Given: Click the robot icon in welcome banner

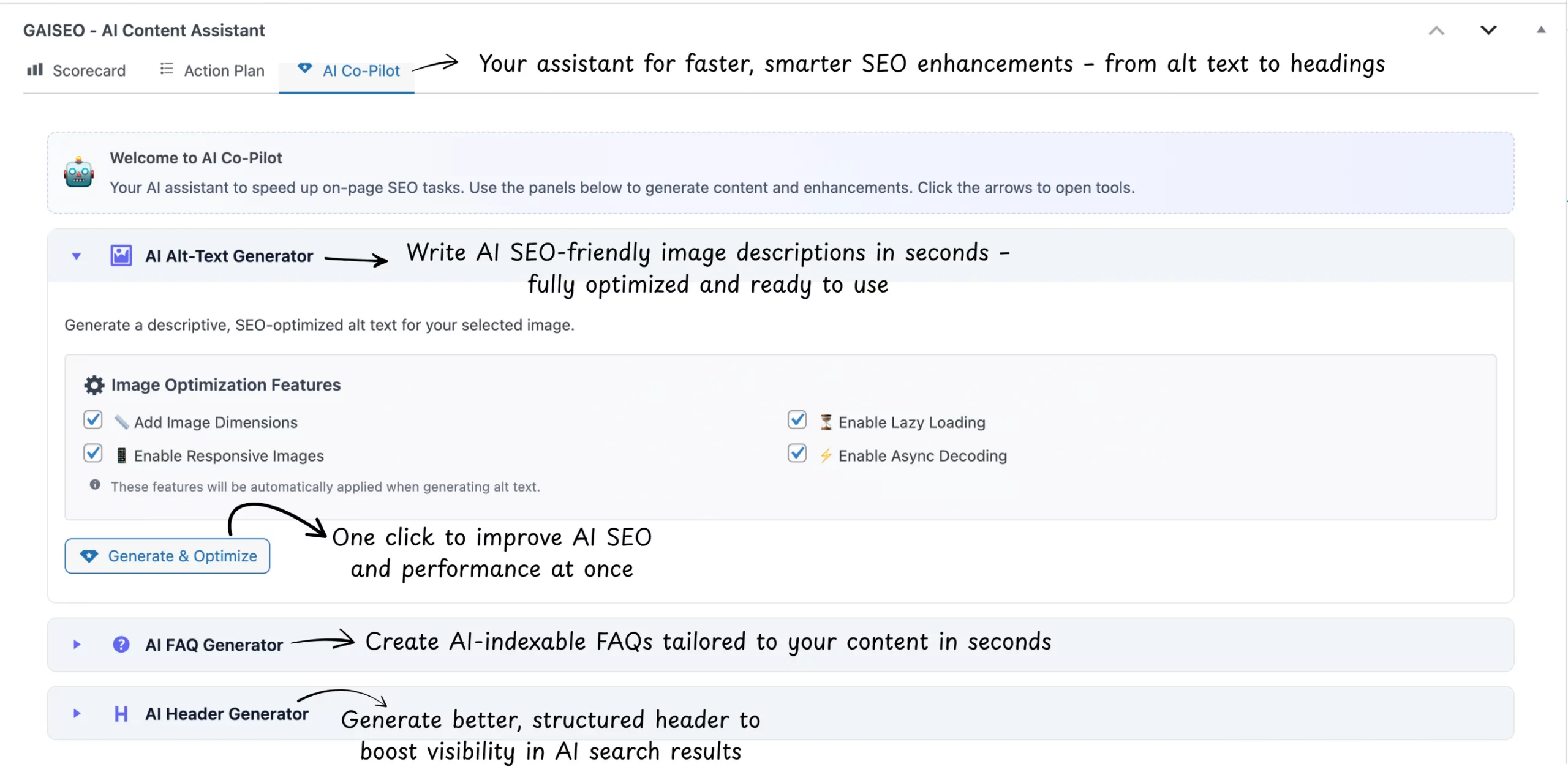Looking at the screenshot, I should coord(78,173).
